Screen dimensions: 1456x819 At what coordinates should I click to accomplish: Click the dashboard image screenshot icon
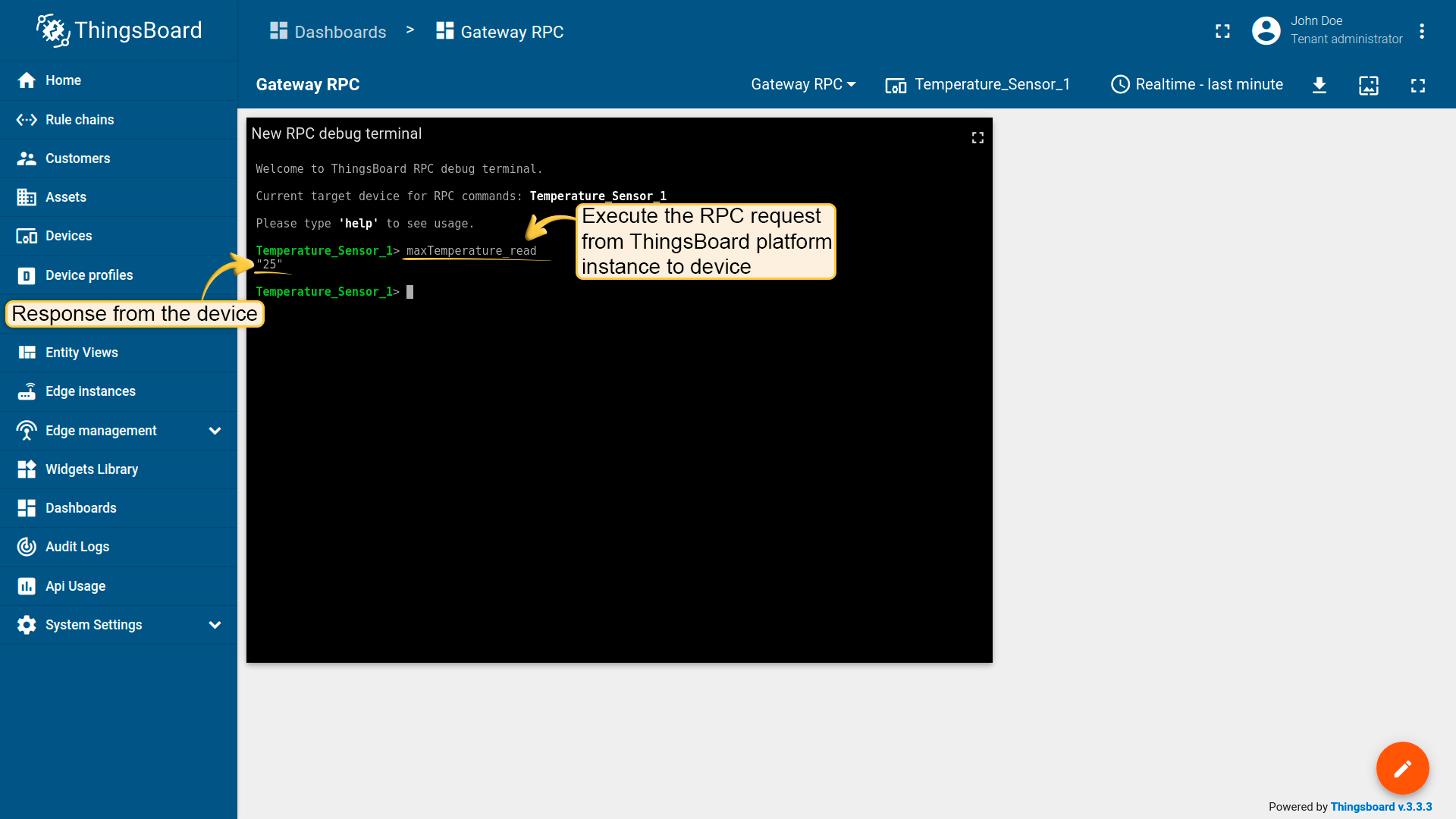(x=1368, y=85)
